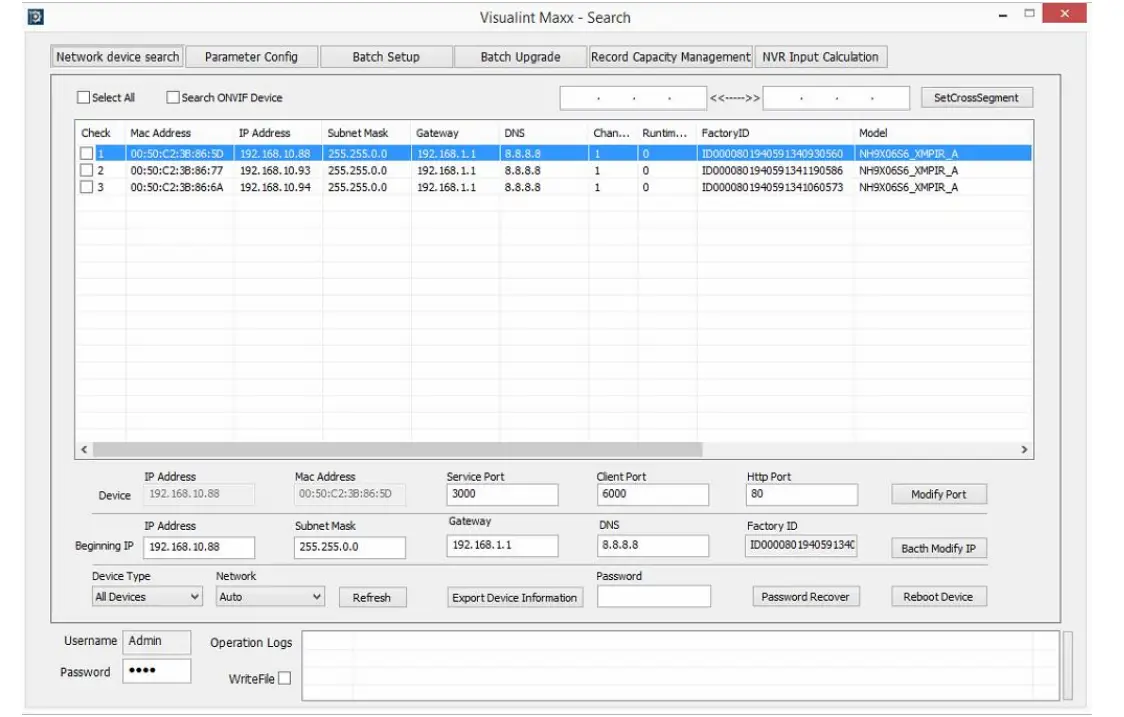1124x717 pixels.
Task: Open the Network device search tab
Action: [x=118, y=57]
